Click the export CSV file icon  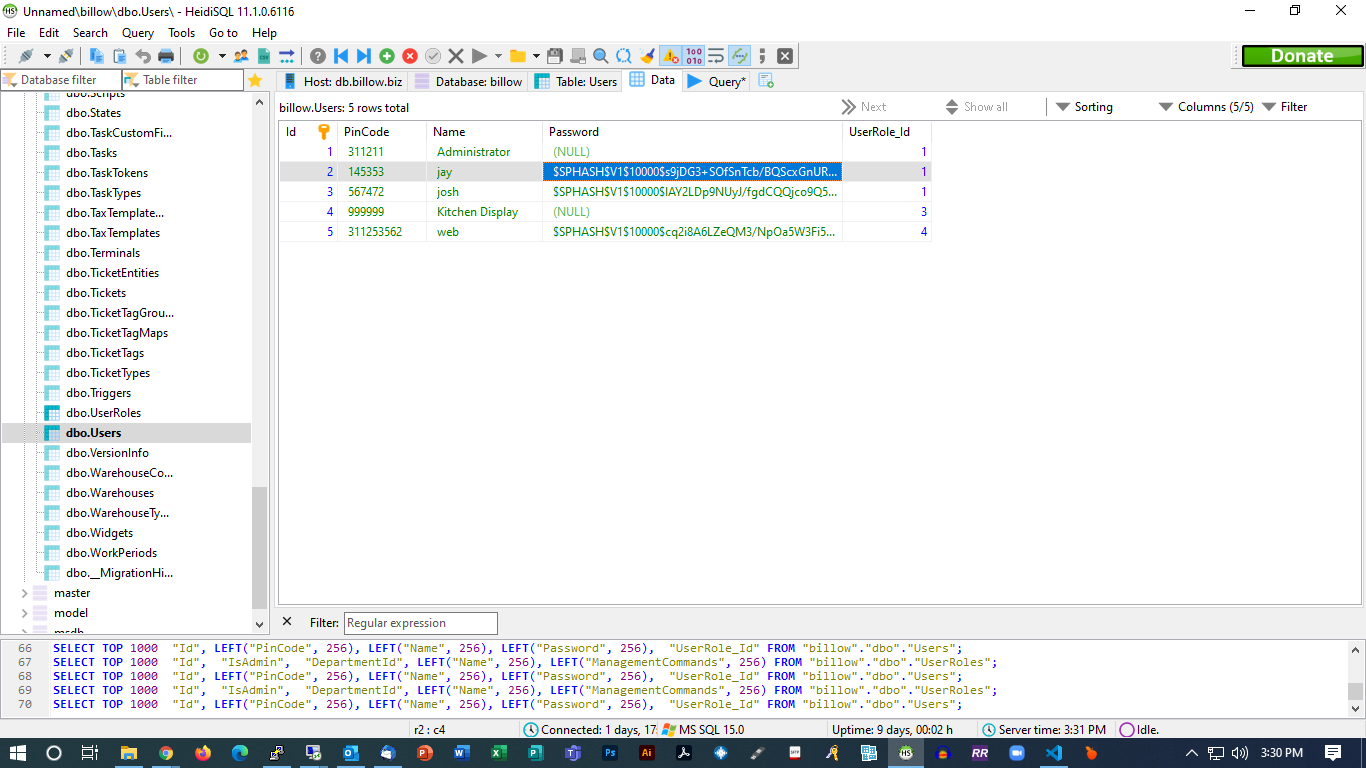(264, 56)
